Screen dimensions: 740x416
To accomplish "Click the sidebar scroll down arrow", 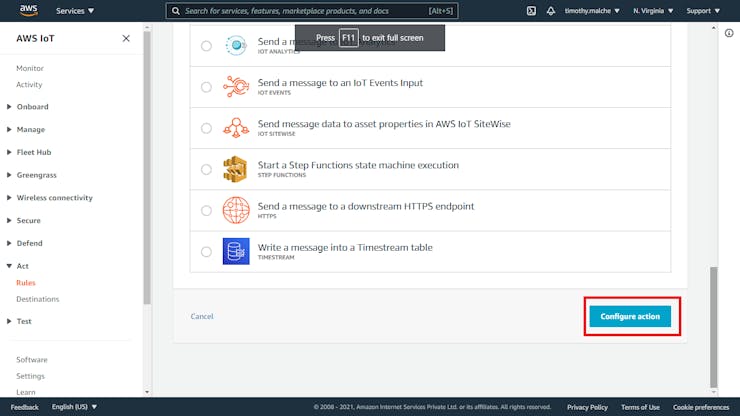I will [x=147, y=392].
